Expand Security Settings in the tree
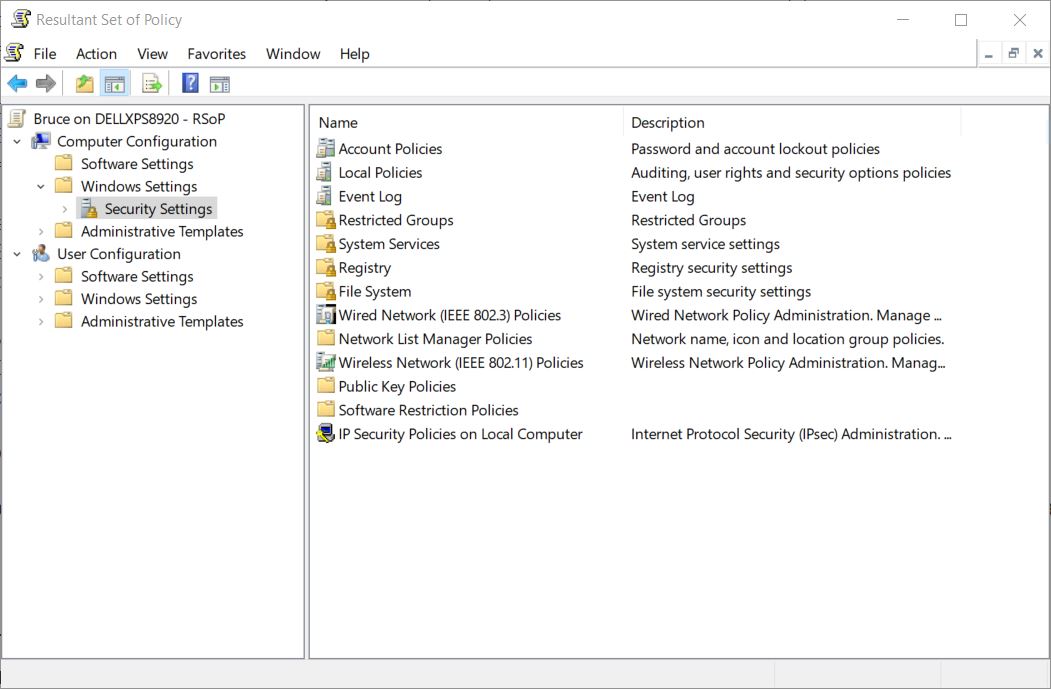Screen dimensions: 1051x689 (64, 208)
